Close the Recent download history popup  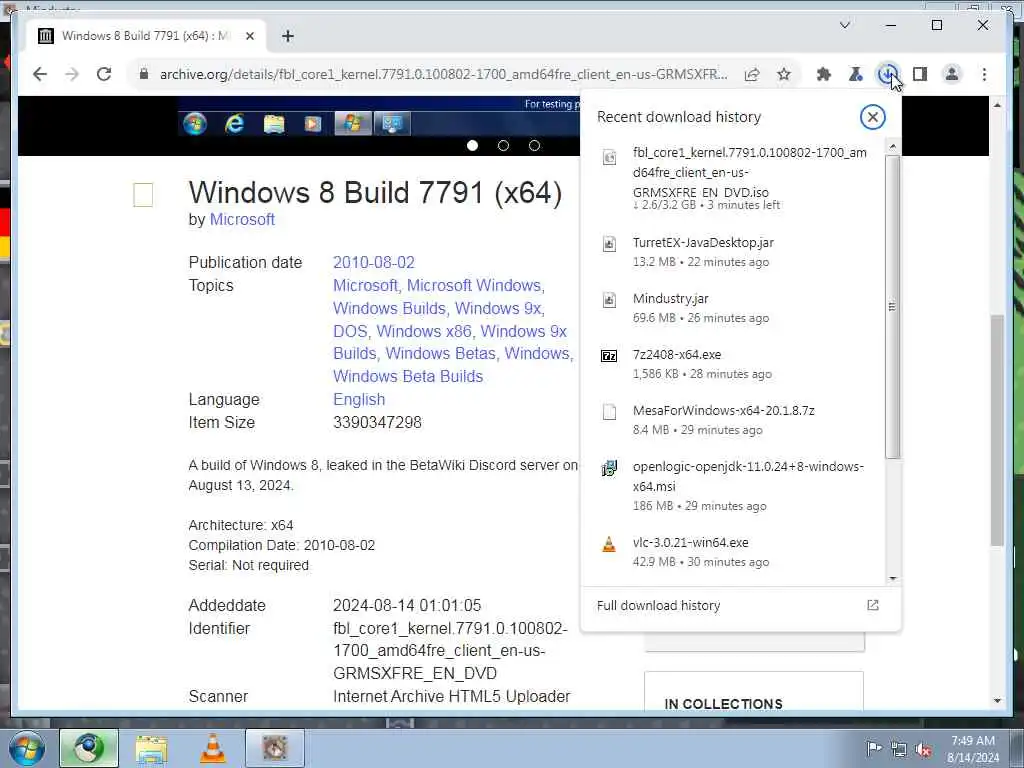(x=872, y=117)
